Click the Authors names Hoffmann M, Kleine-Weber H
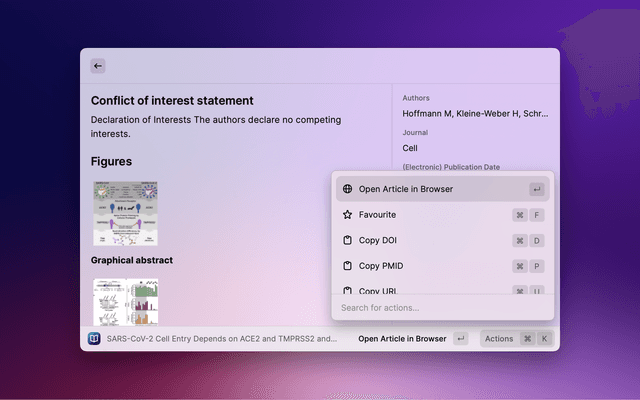 [x=475, y=114]
